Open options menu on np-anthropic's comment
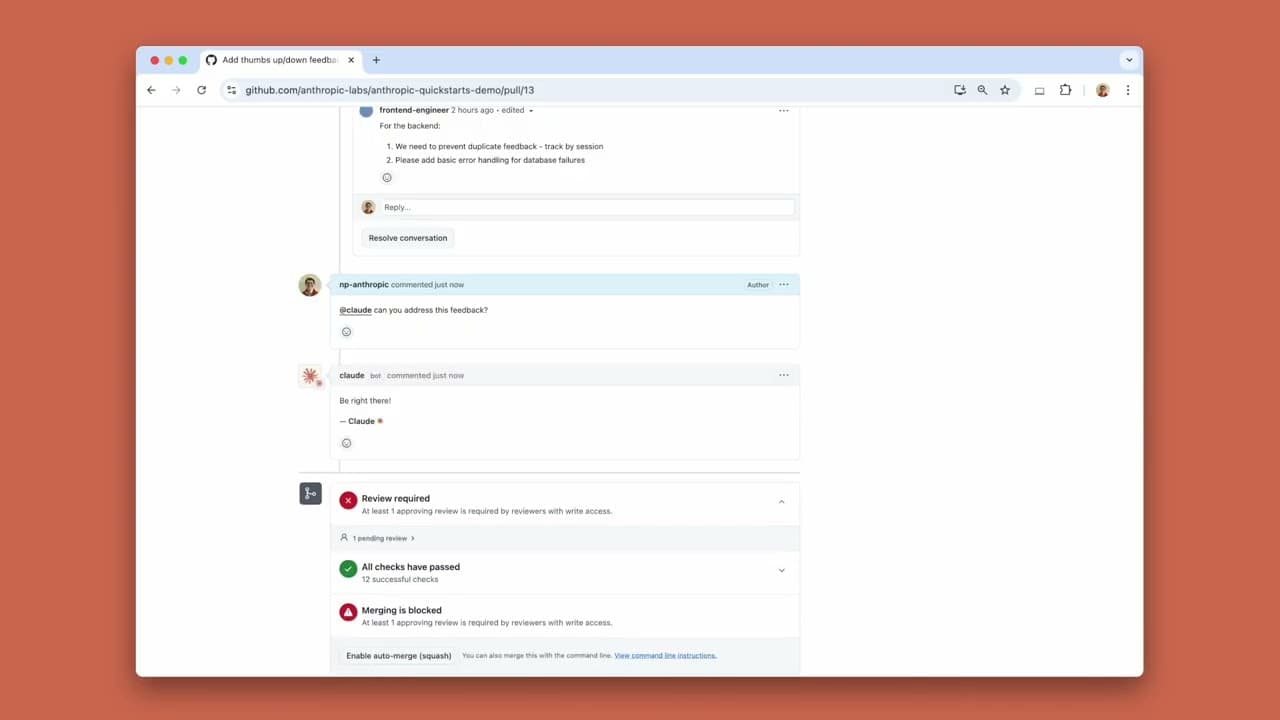Screen dimensions: 1280x720 pyautogui.click(x=784, y=285)
